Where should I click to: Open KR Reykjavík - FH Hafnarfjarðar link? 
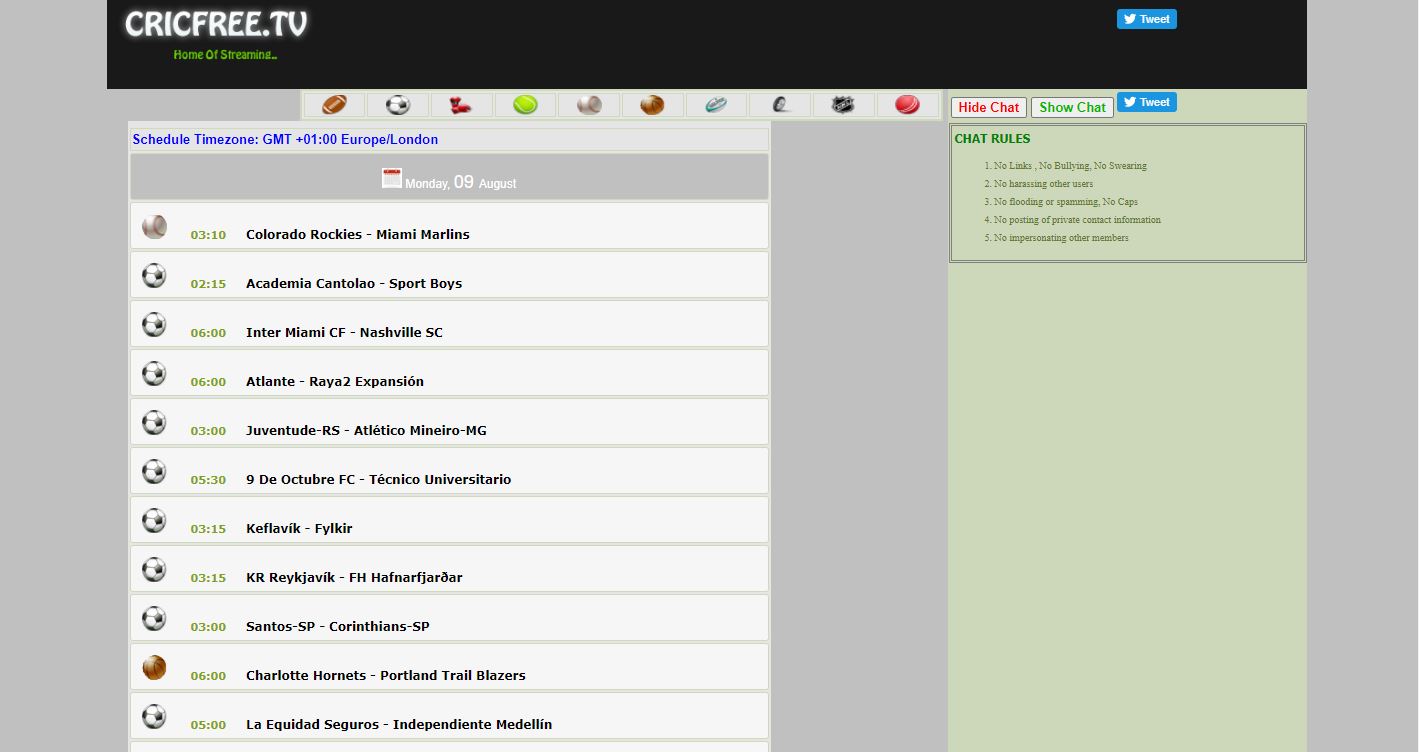tap(354, 577)
